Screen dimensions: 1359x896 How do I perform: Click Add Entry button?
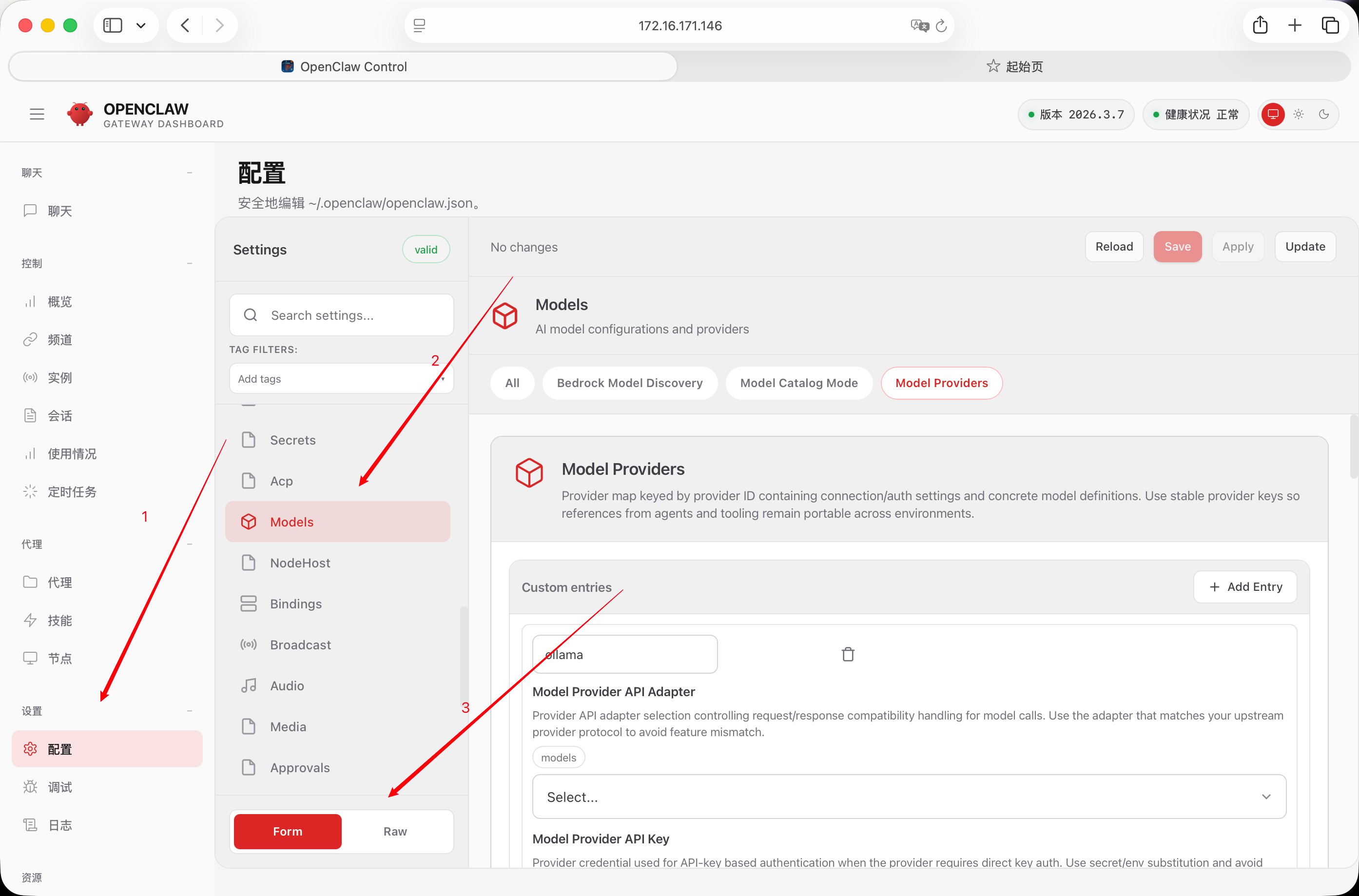click(1245, 587)
